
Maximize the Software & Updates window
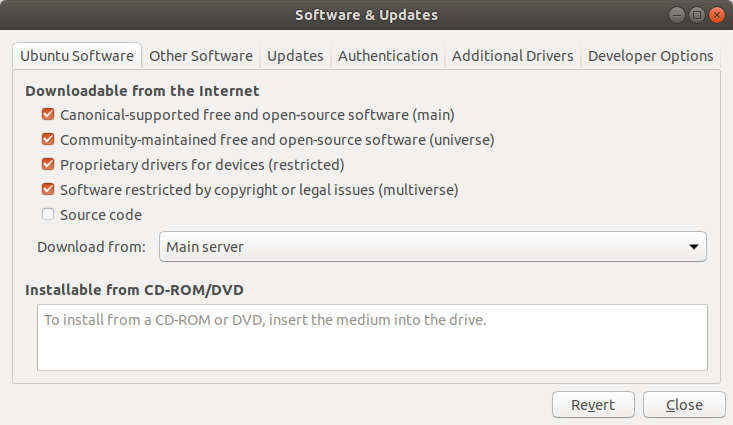coord(697,15)
